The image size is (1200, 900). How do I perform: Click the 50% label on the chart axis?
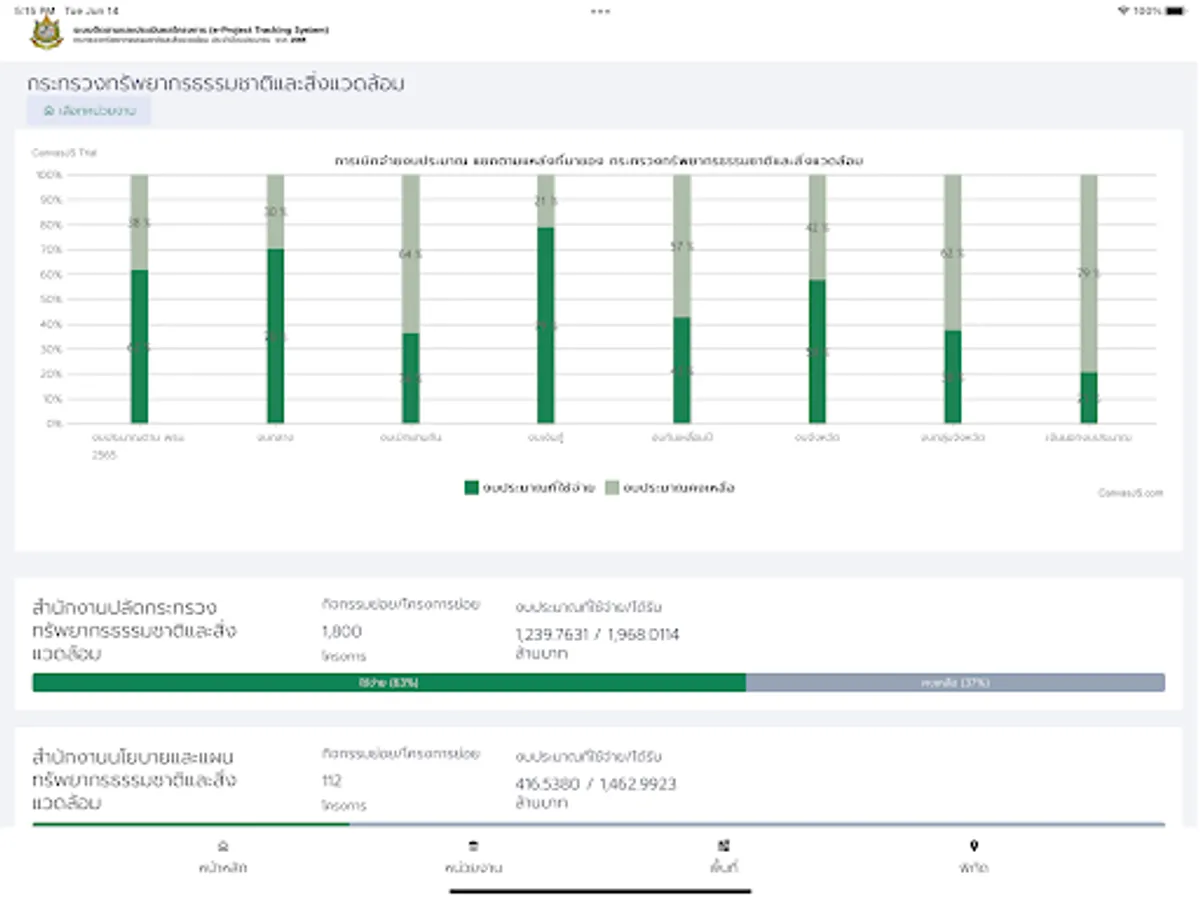[x=52, y=299]
